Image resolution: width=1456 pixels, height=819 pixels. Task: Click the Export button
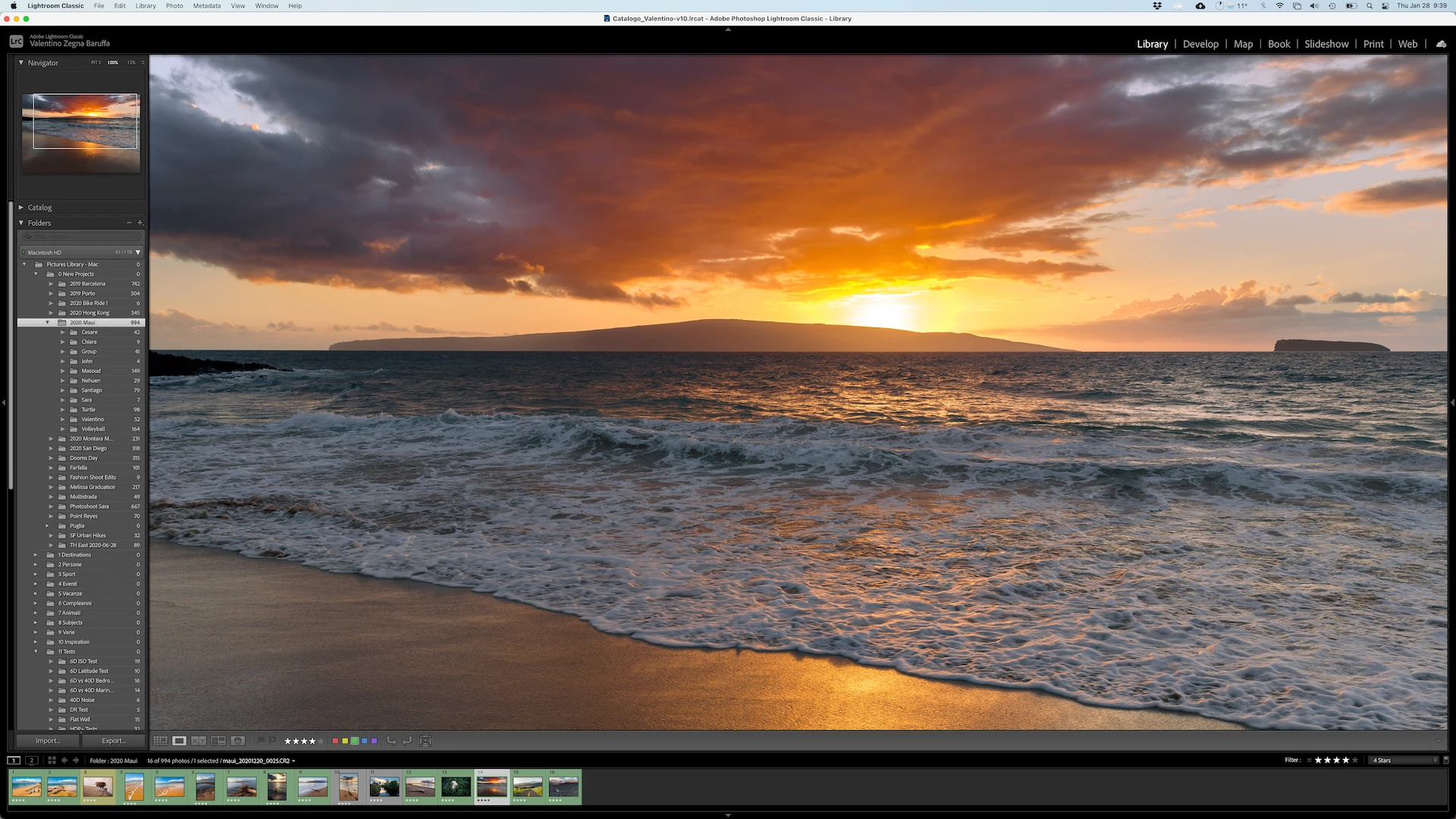[114, 741]
